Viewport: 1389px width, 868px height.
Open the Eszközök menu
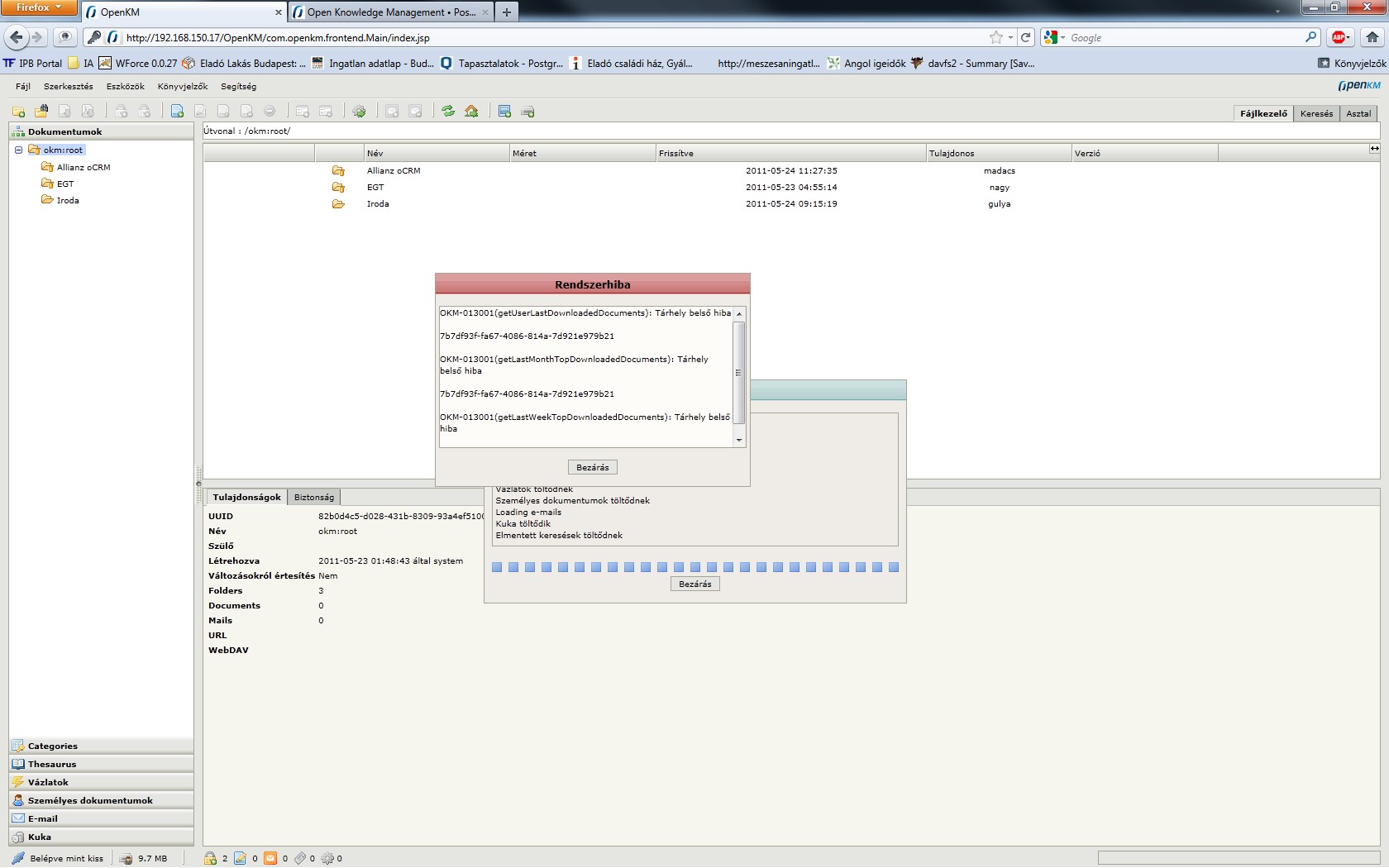[125, 86]
